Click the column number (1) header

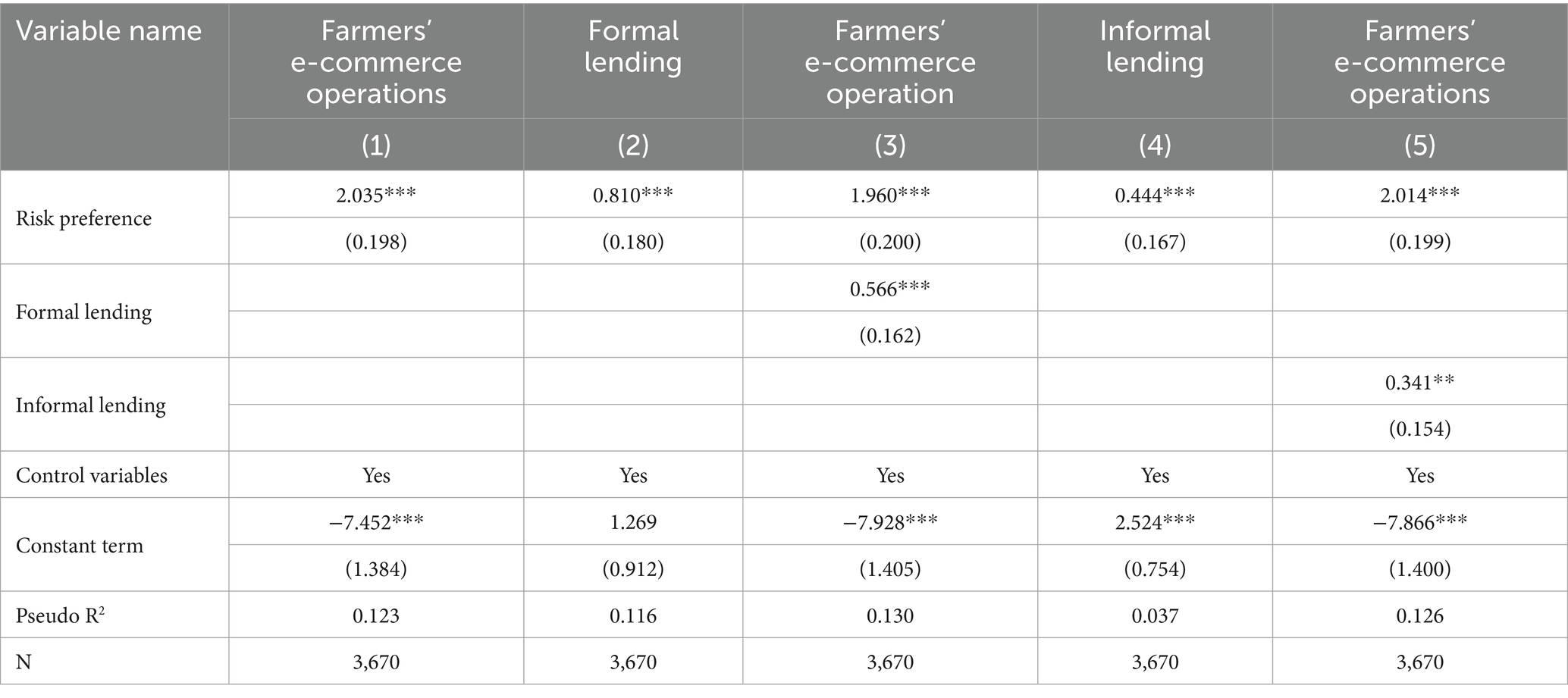click(x=376, y=145)
